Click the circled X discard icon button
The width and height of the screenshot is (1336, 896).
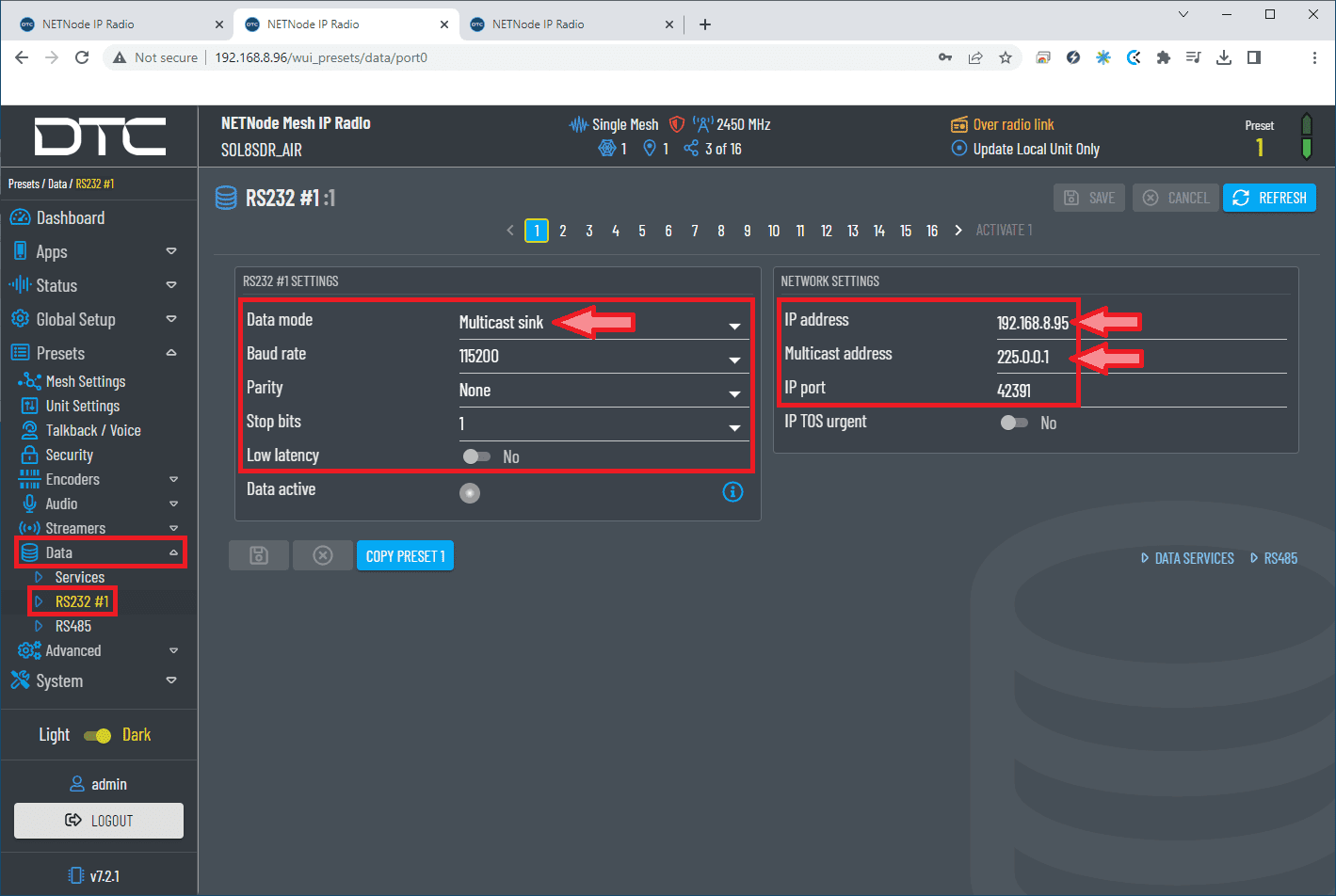click(323, 556)
